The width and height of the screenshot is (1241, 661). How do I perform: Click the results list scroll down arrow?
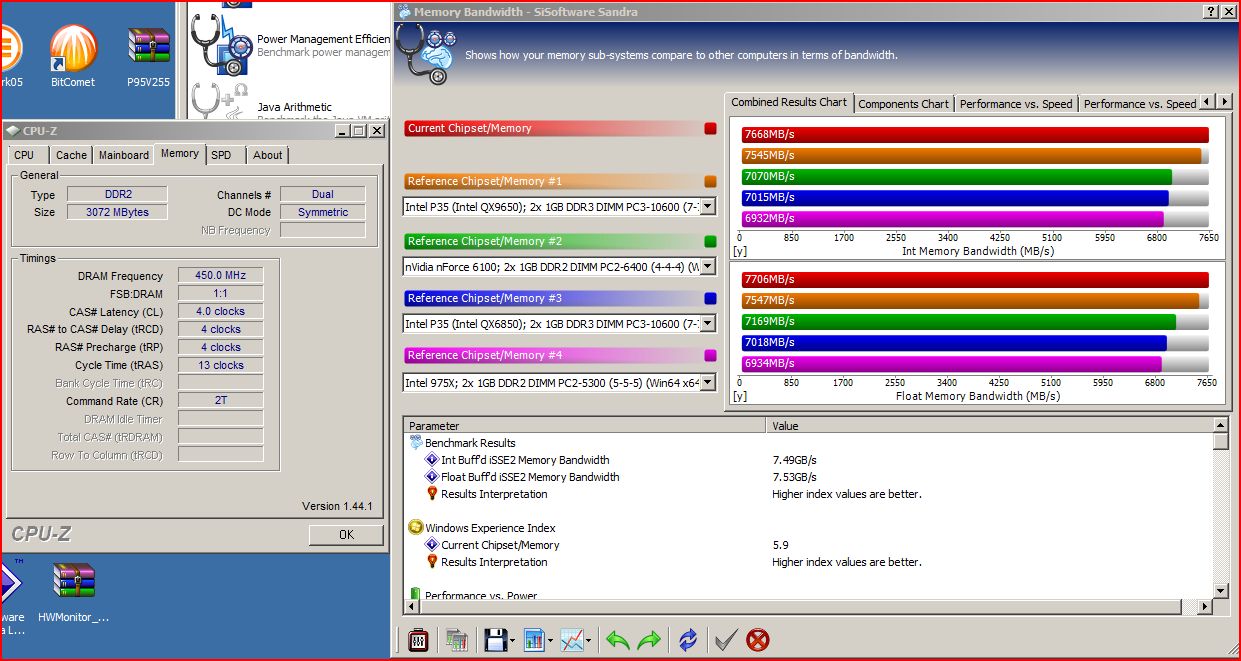tap(1220, 591)
